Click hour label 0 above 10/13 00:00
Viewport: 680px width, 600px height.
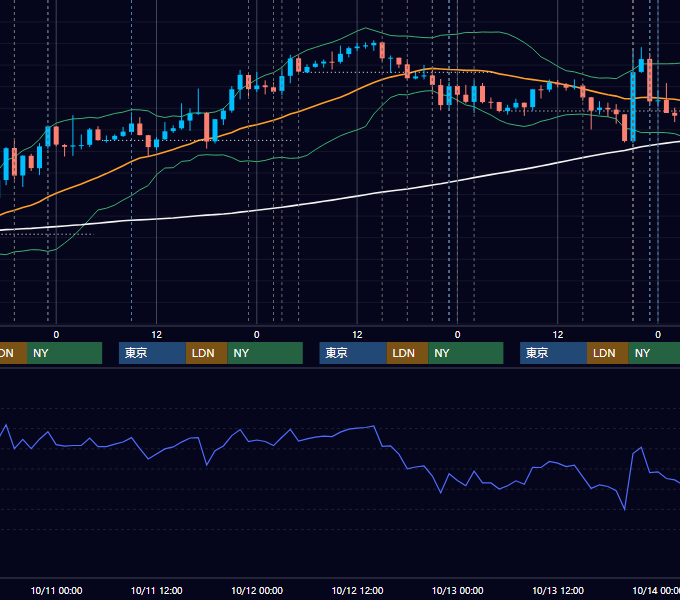coord(457,335)
